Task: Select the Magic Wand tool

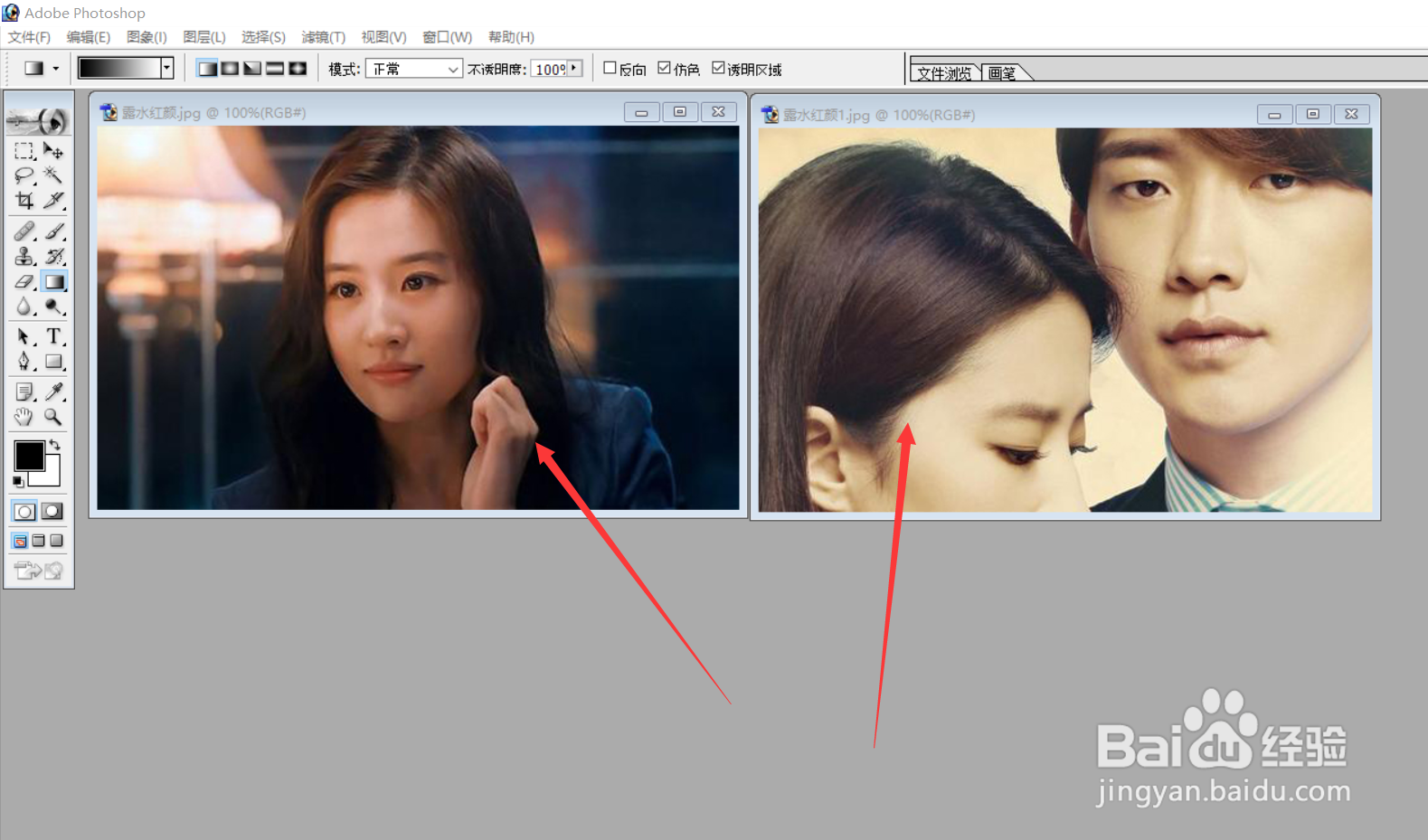Action: (53, 175)
